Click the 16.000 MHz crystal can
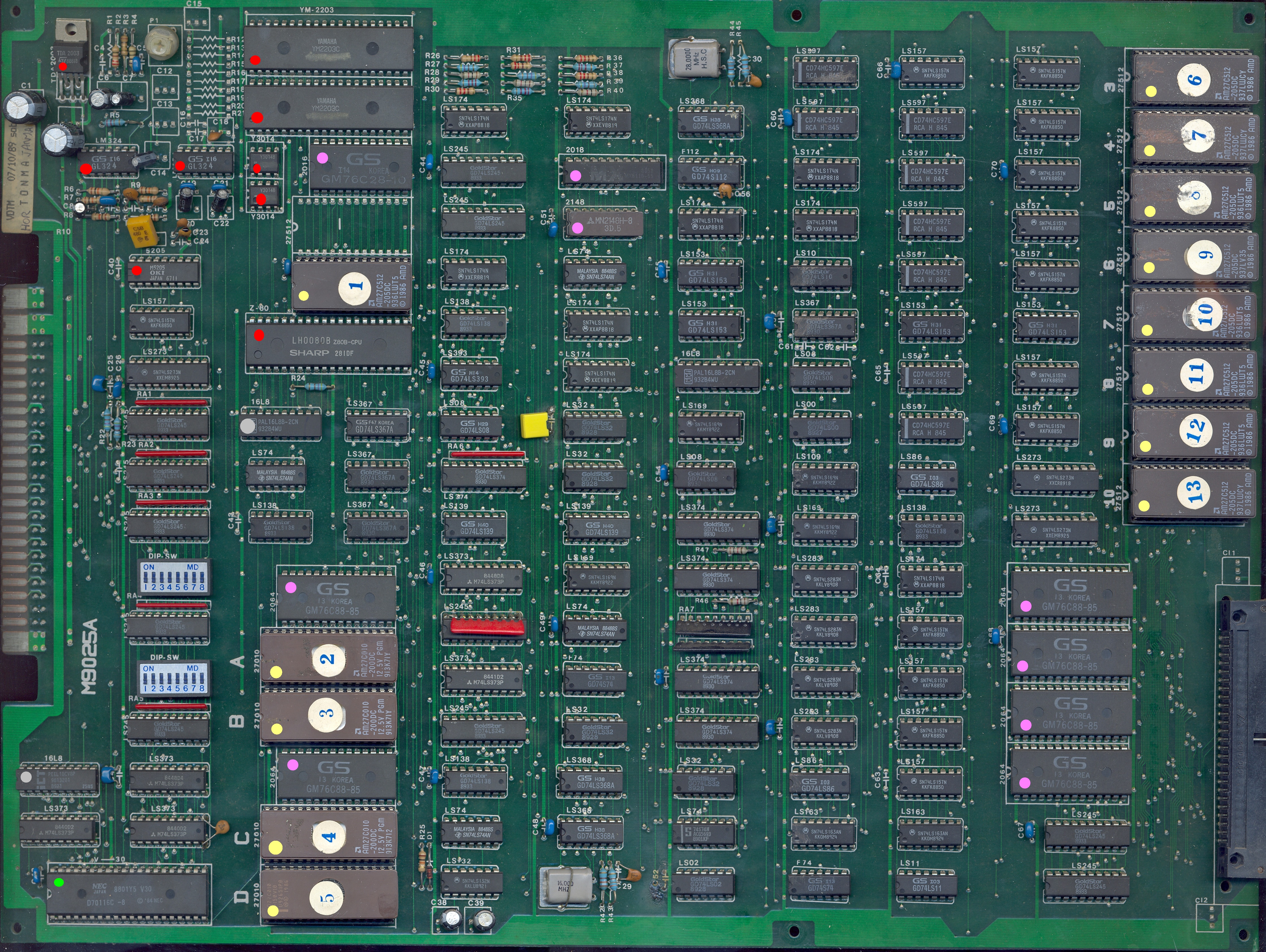The width and height of the screenshot is (1266, 952). tap(566, 887)
